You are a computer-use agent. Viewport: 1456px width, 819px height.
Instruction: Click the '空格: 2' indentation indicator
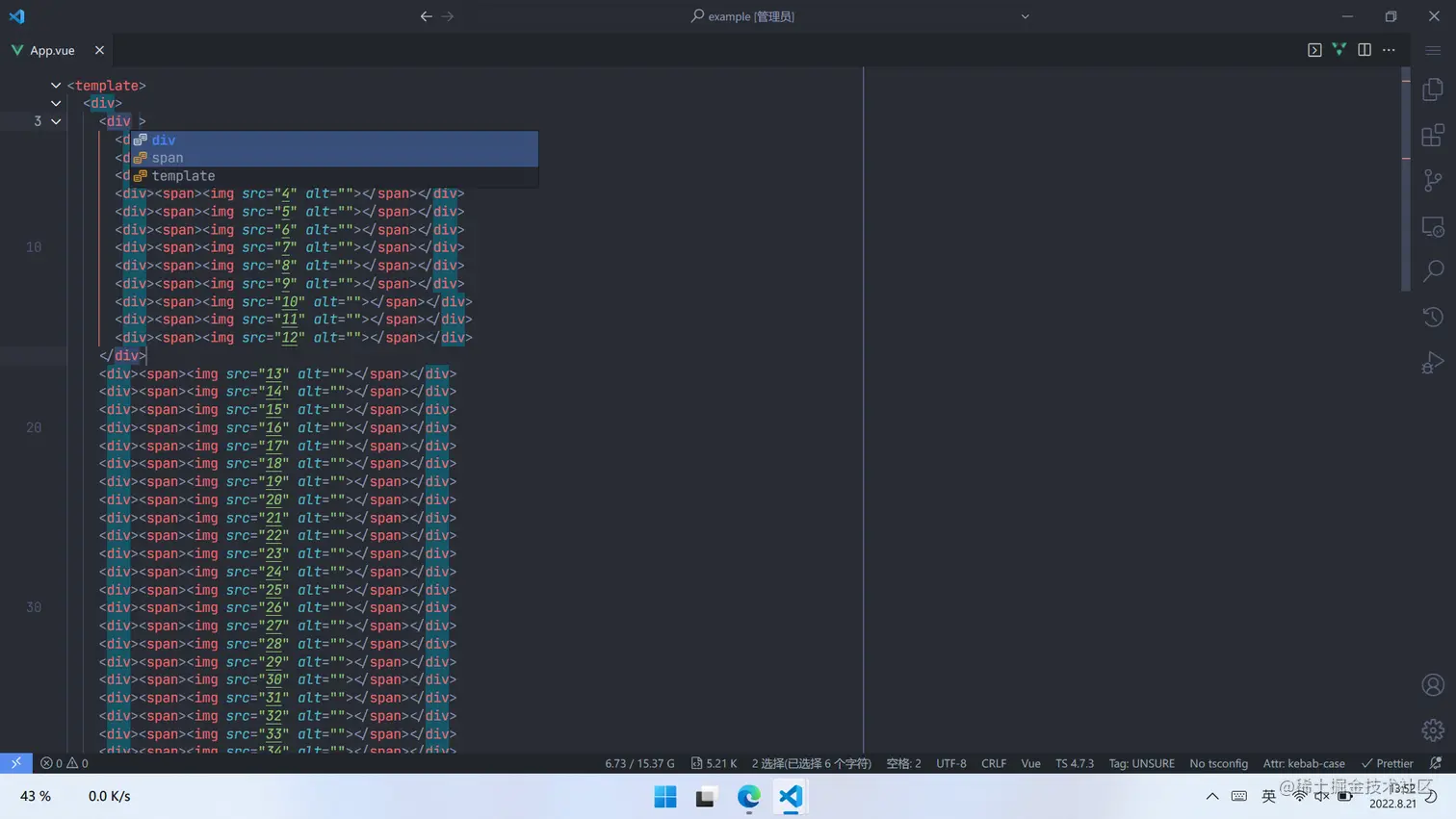(x=903, y=763)
